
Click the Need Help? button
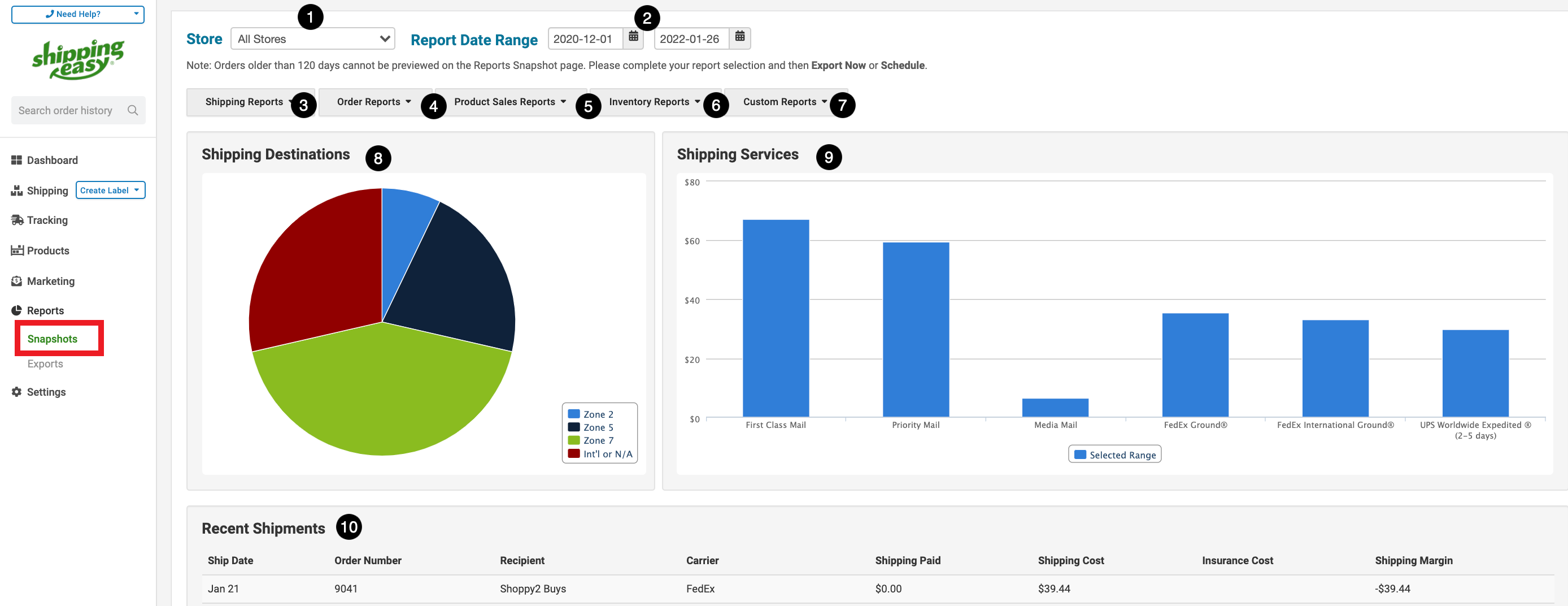(x=78, y=14)
